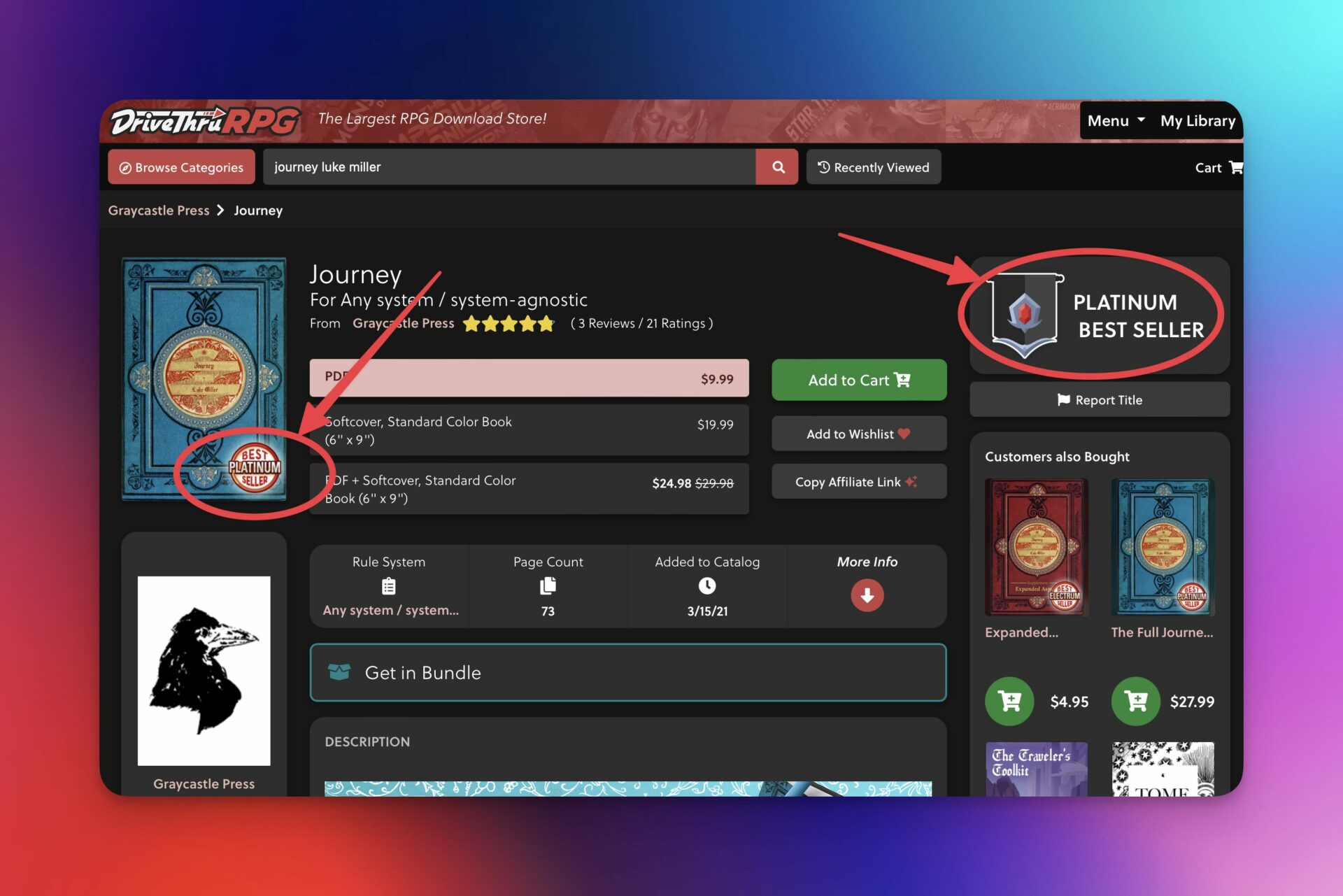The height and width of the screenshot is (896, 1343).
Task: Click the Expanded... title link
Action: click(x=1021, y=632)
